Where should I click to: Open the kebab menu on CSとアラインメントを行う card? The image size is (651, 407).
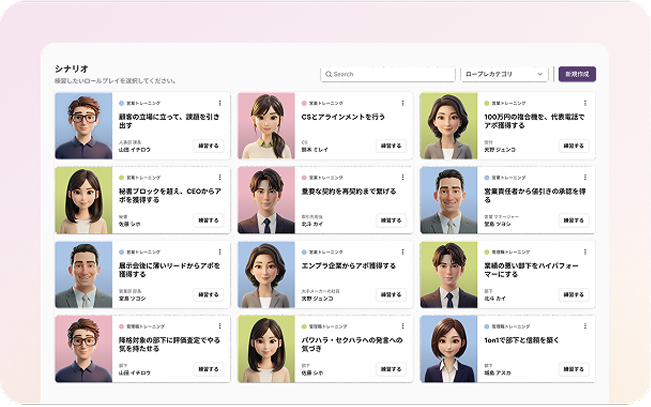[x=404, y=103]
